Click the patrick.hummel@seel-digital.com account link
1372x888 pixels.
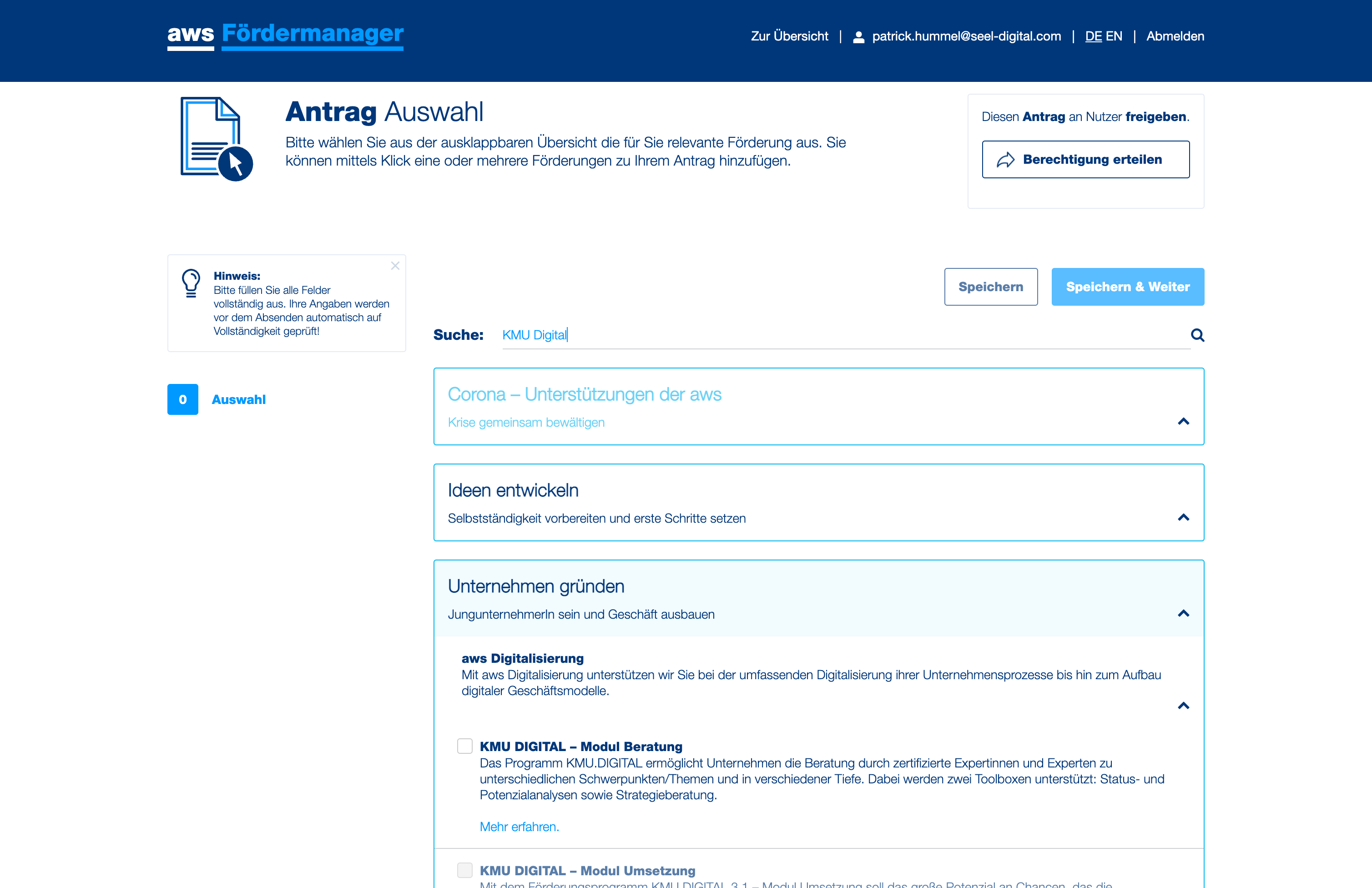(966, 36)
